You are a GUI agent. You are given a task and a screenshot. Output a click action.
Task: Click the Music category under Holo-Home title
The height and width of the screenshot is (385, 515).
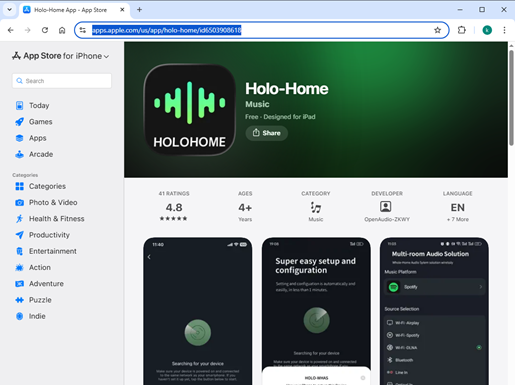click(x=257, y=104)
